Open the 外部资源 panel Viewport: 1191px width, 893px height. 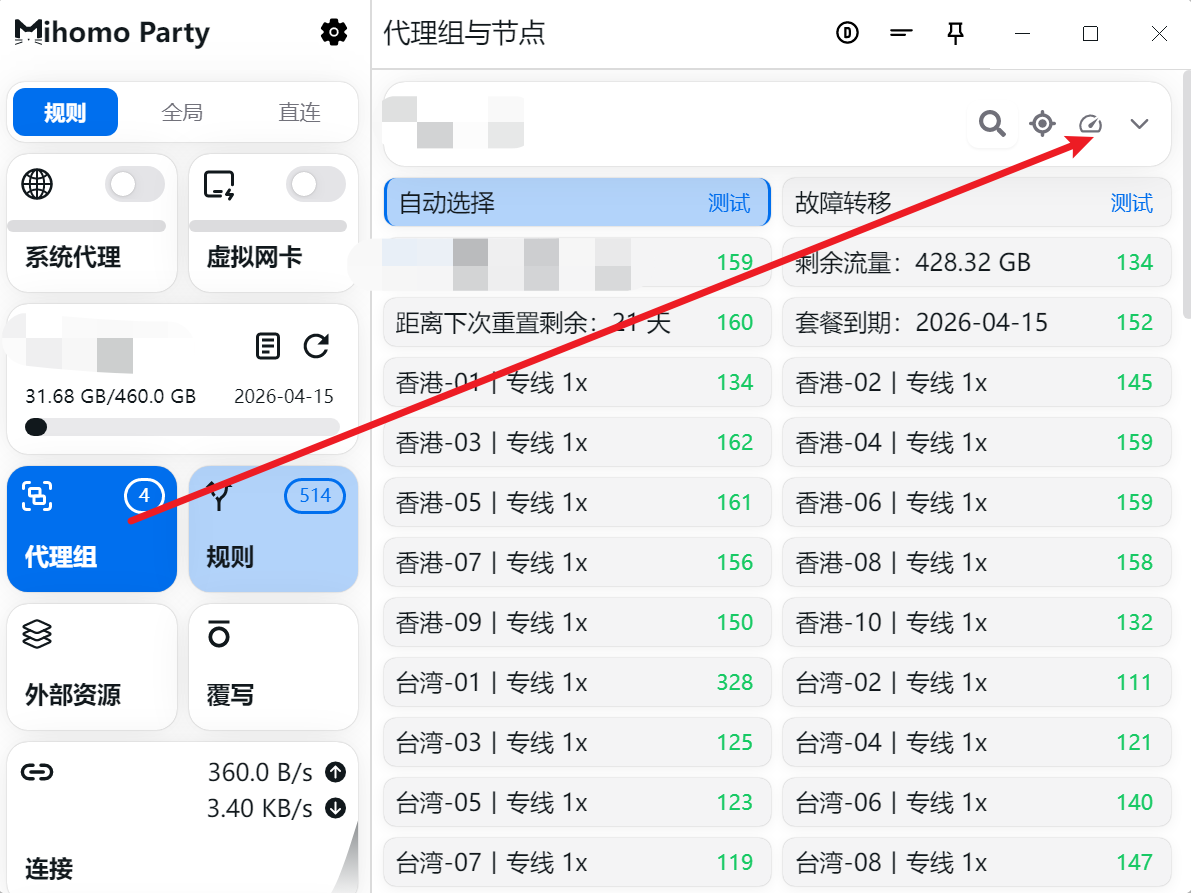pyautogui.click(x=91, y=665)
